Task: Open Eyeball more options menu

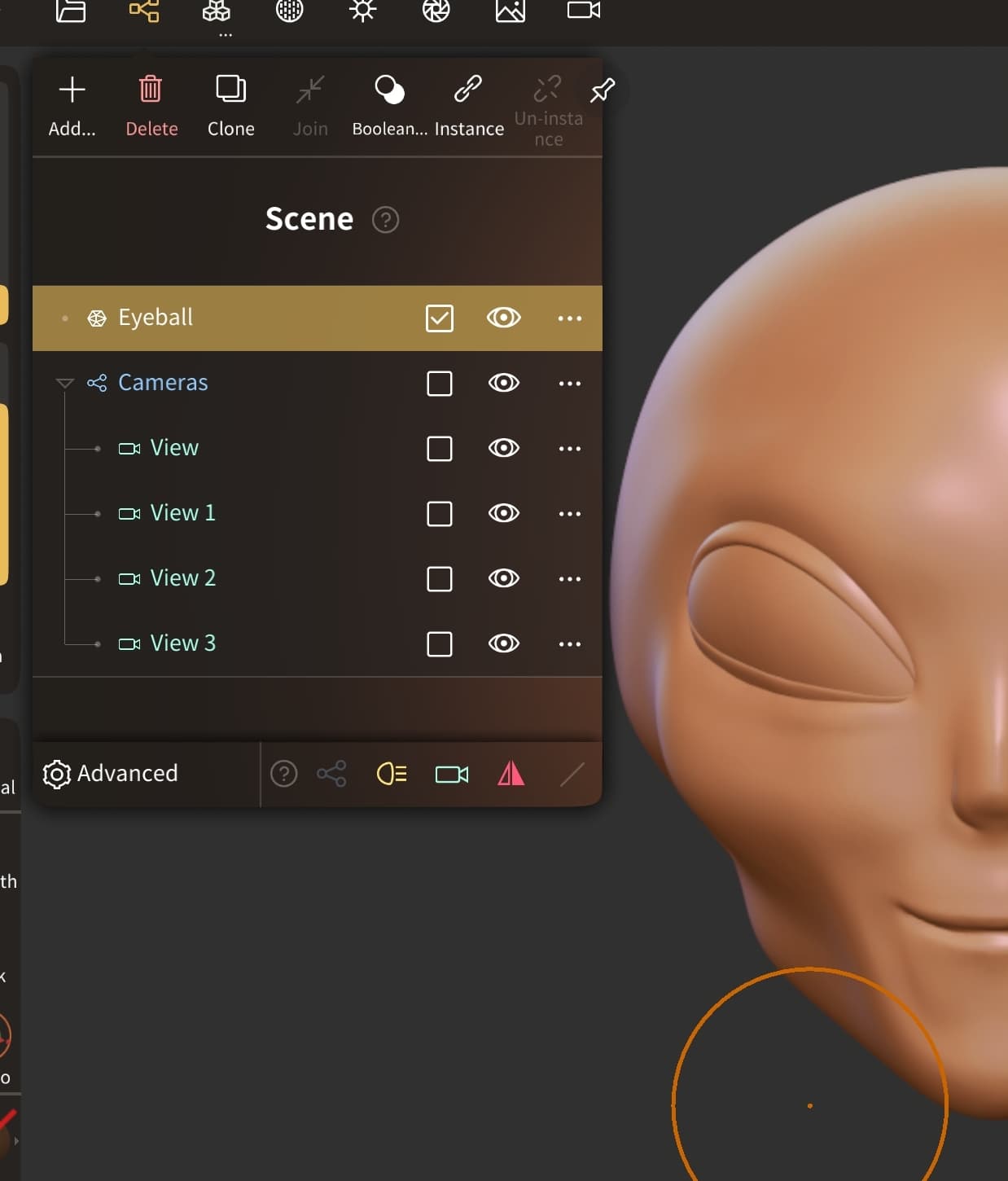Action: click(x=570, y=318)
